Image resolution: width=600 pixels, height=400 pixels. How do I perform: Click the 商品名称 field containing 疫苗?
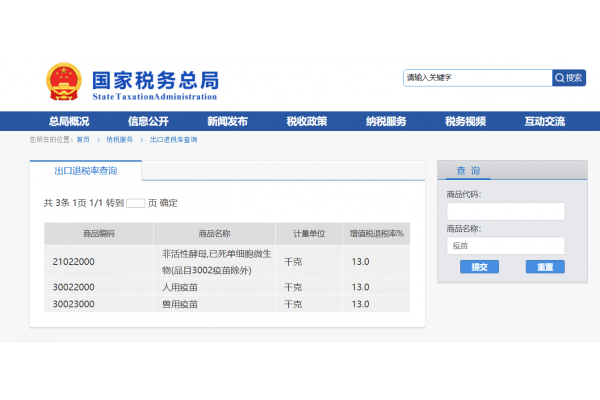click(505, 245)
